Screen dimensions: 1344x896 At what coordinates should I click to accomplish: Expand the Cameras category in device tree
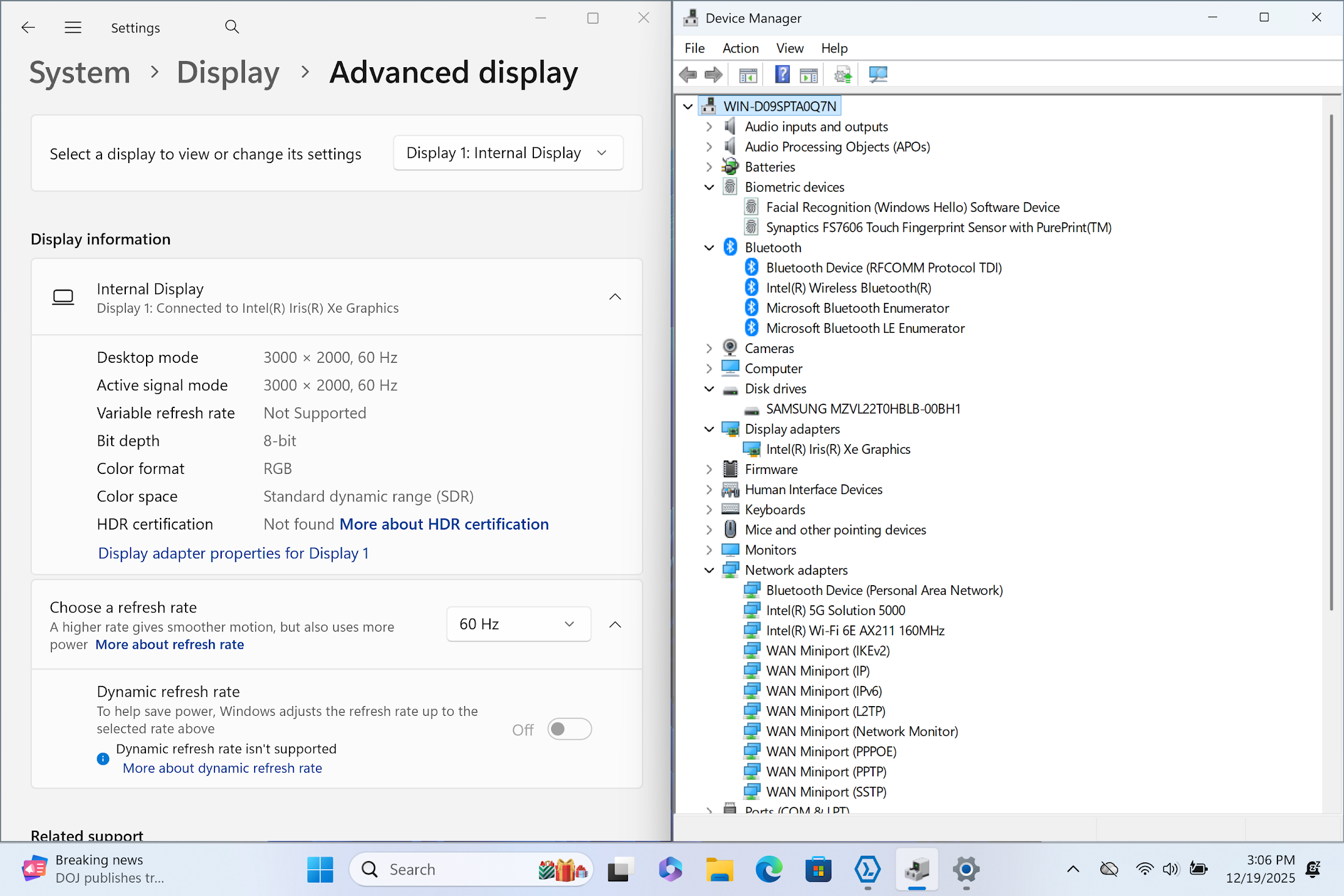pos(709,349)
